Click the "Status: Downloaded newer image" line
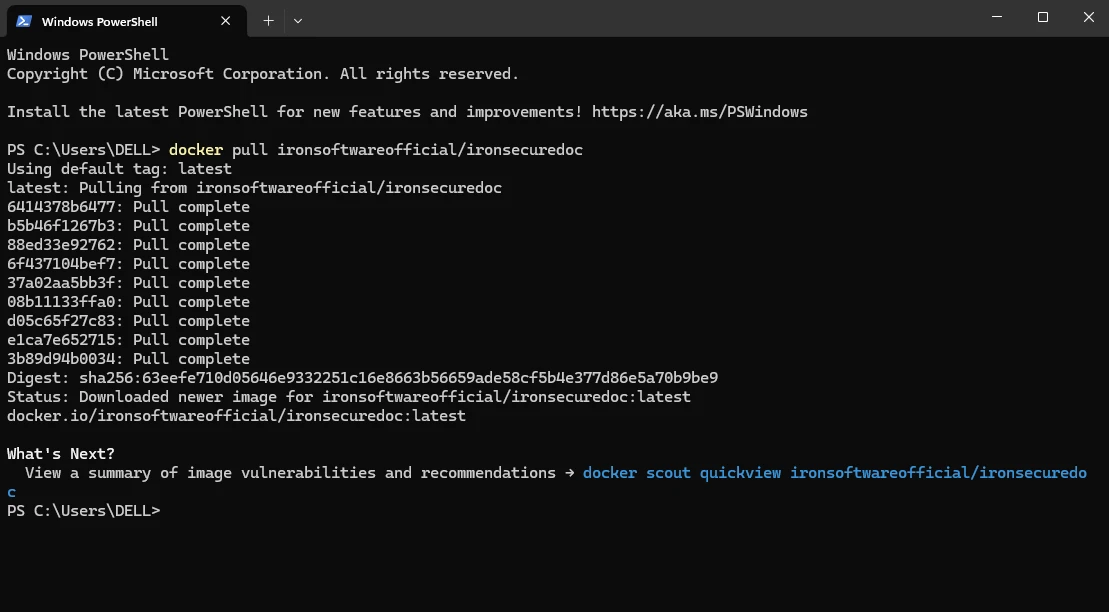Screen dimensions: 1109x612 pyautogui.click(x=348, y=397)
